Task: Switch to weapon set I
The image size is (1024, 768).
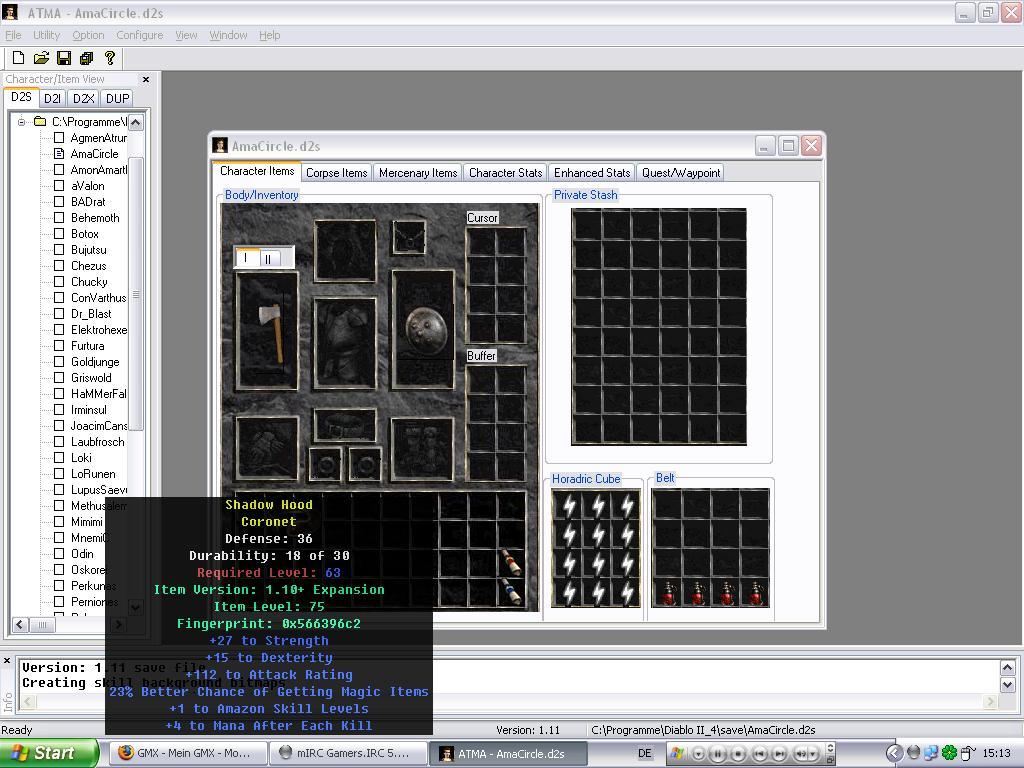Action: point(247,258)
